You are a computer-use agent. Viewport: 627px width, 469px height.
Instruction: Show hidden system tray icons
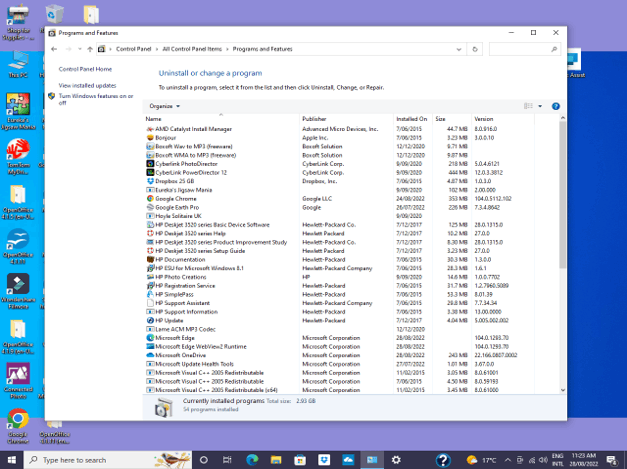point(507,460)
